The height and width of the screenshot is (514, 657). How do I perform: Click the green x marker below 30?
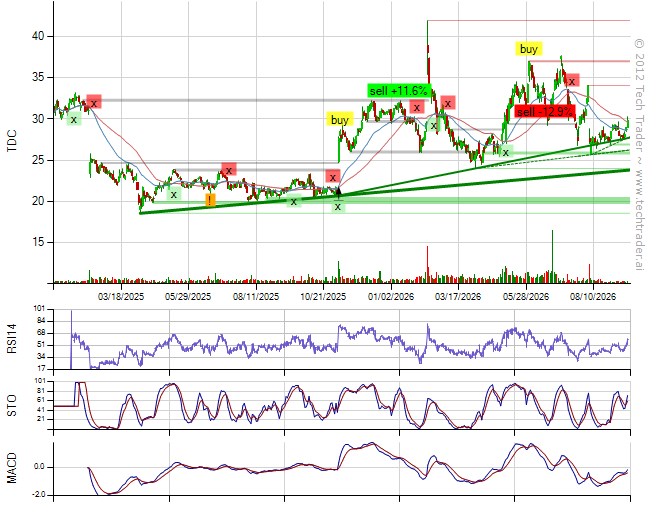(x=74, y=120)
